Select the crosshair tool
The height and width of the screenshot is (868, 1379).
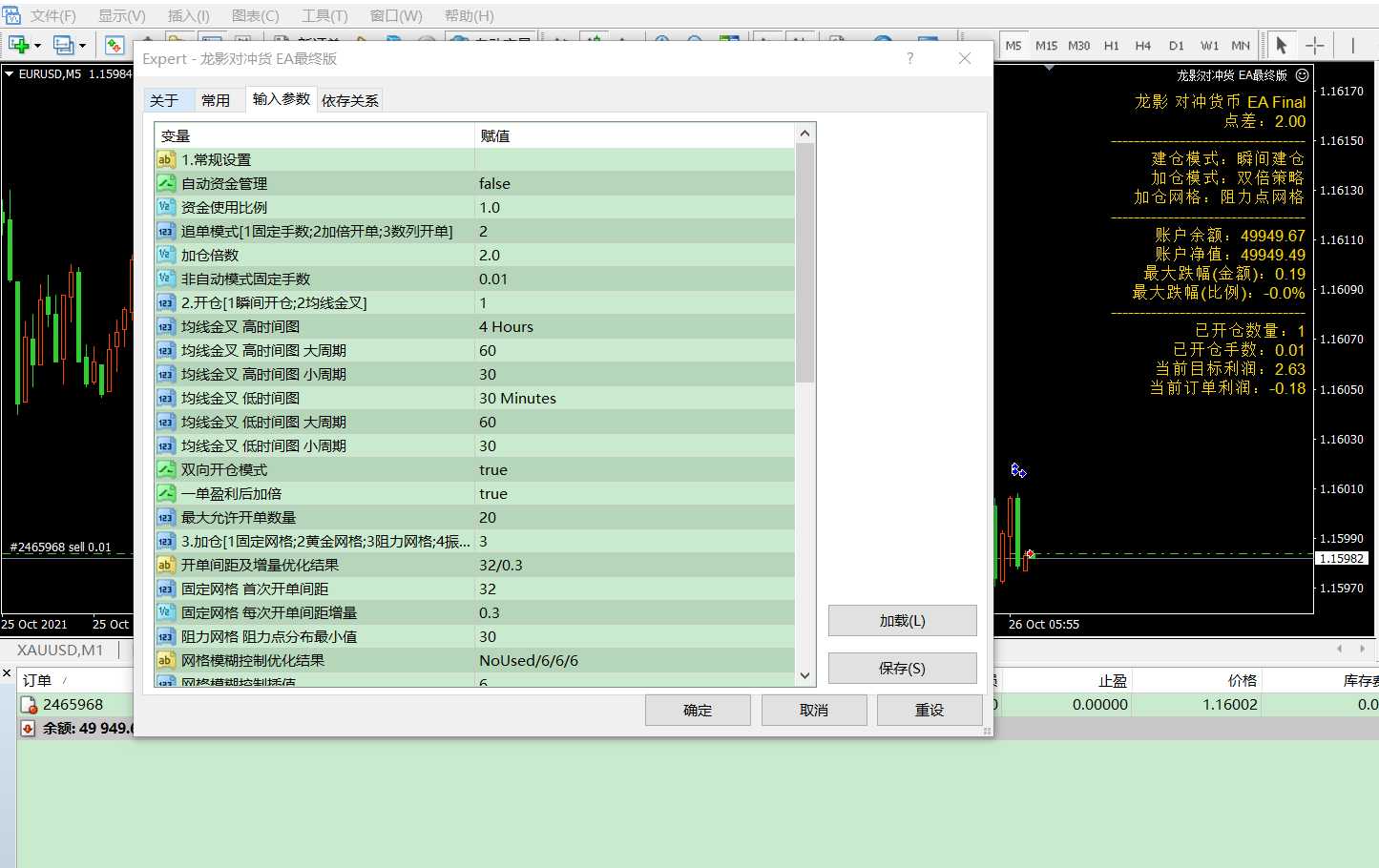click(1314, 45)
